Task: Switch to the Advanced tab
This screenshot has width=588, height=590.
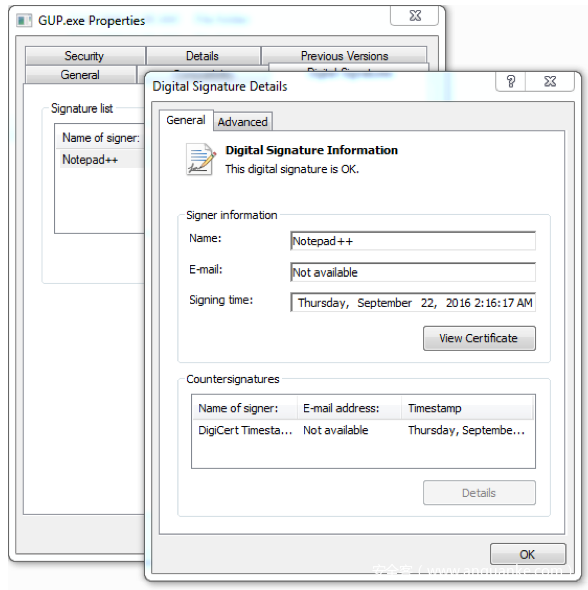Action: point(243,122)
